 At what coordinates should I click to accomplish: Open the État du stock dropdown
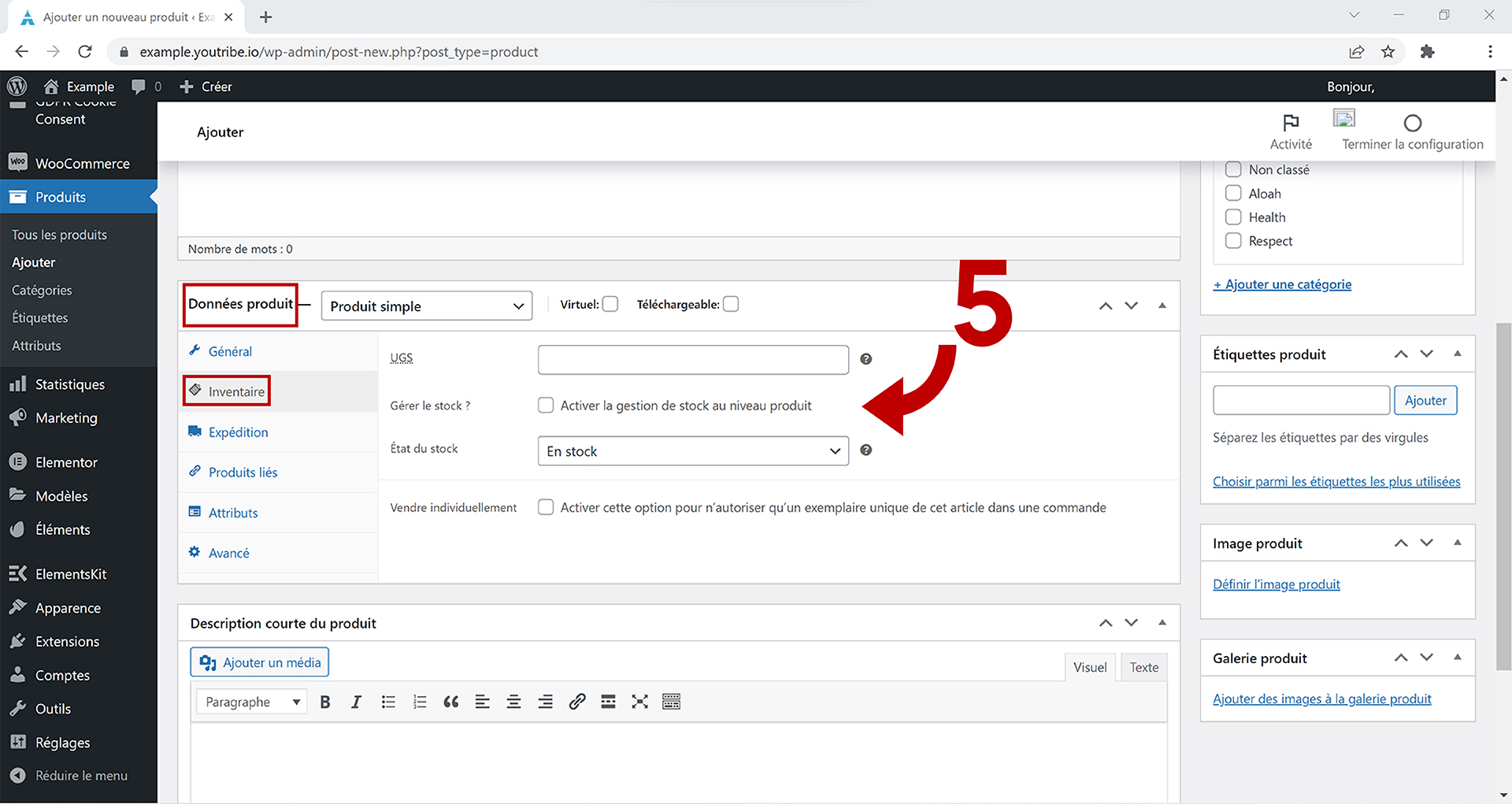(692, 451)
